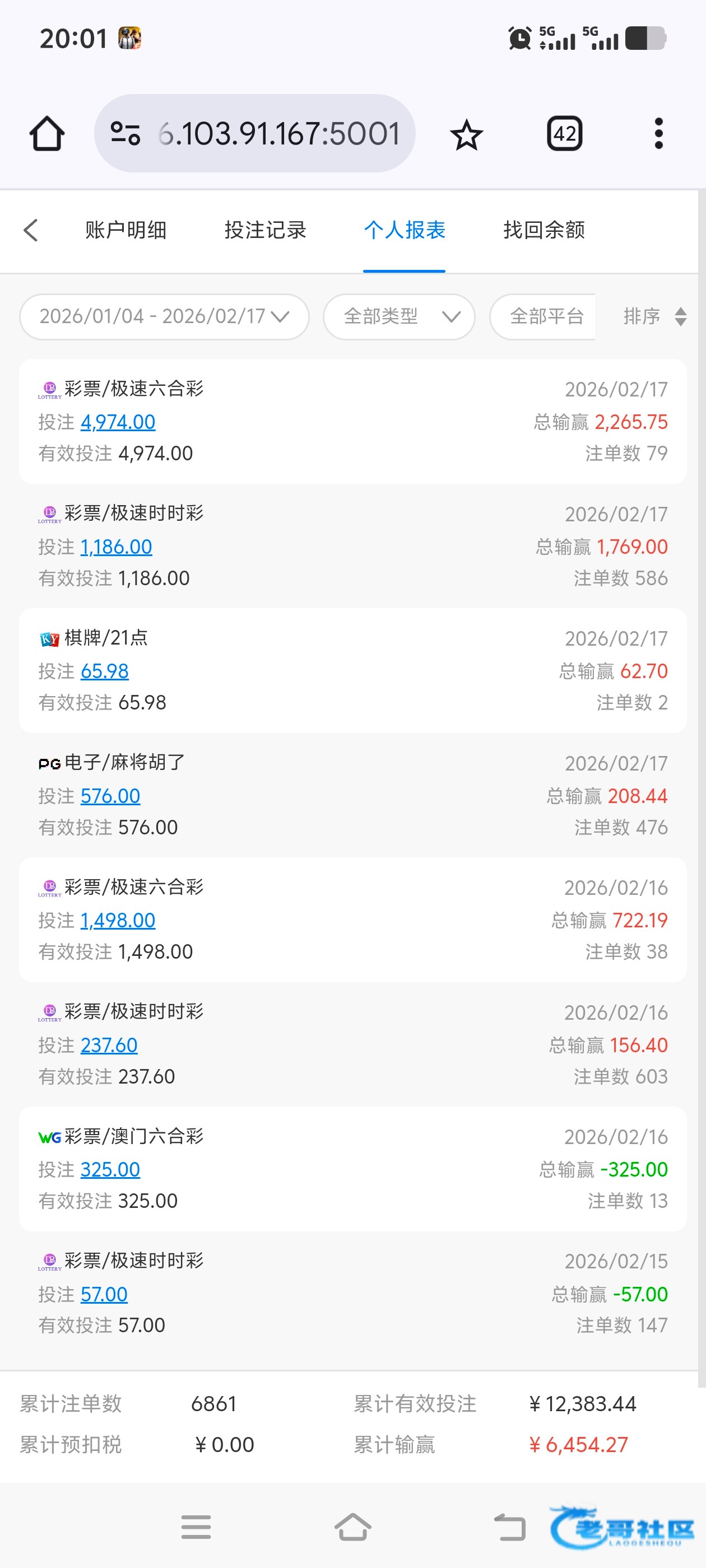The height and width of the screenshot is (1568, 706).
Task: Tap the recent apps navigation icon
Action: 196,1527
